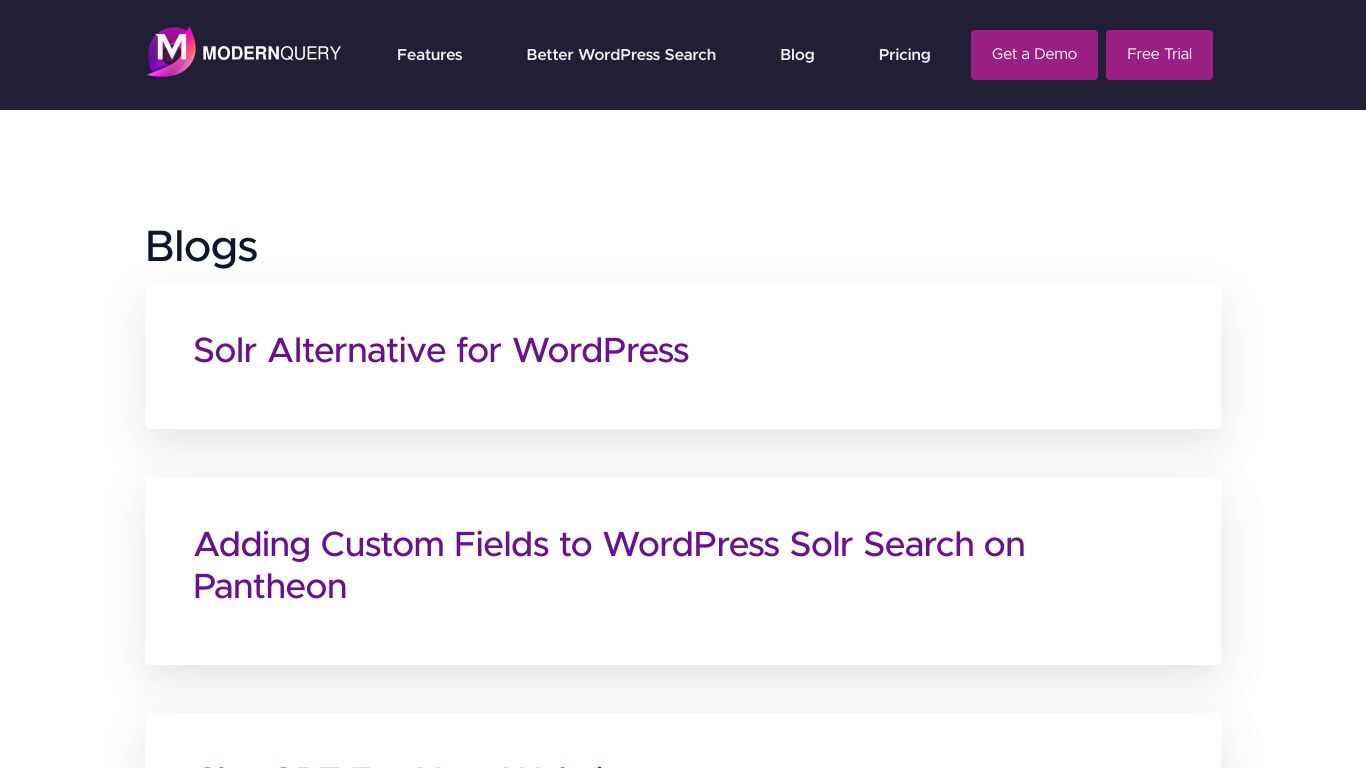Open Adding Custom Fields to WordPress Solr post
1366x768 pixels.
[x=609, y=565]
